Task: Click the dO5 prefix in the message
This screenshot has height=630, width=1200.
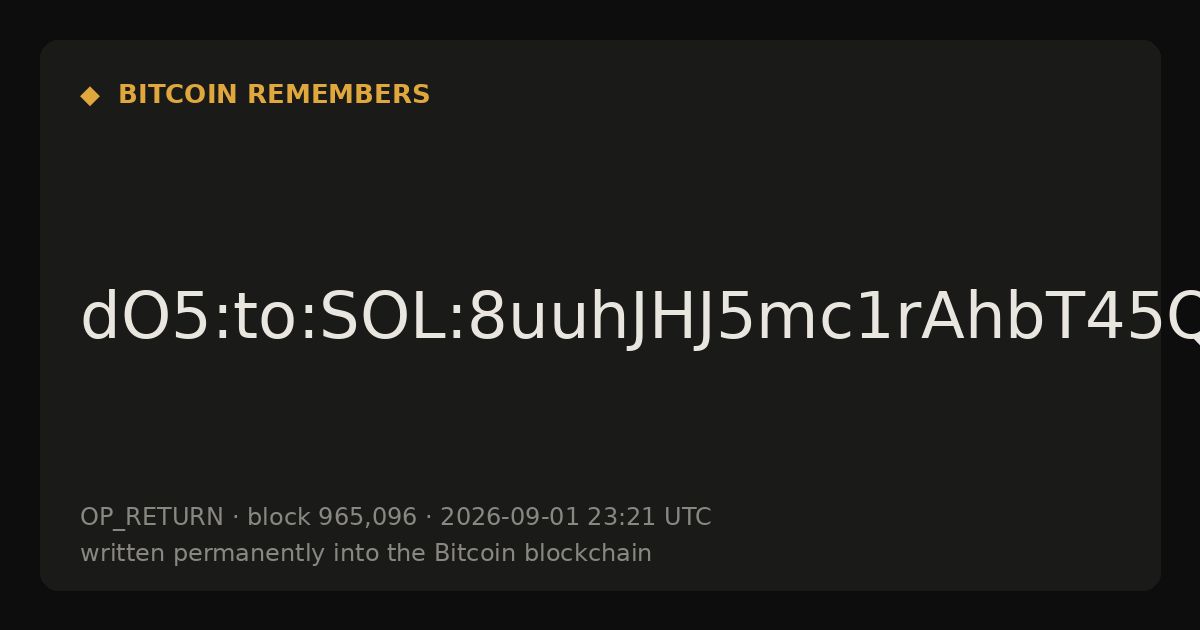Action: point(141,319)
